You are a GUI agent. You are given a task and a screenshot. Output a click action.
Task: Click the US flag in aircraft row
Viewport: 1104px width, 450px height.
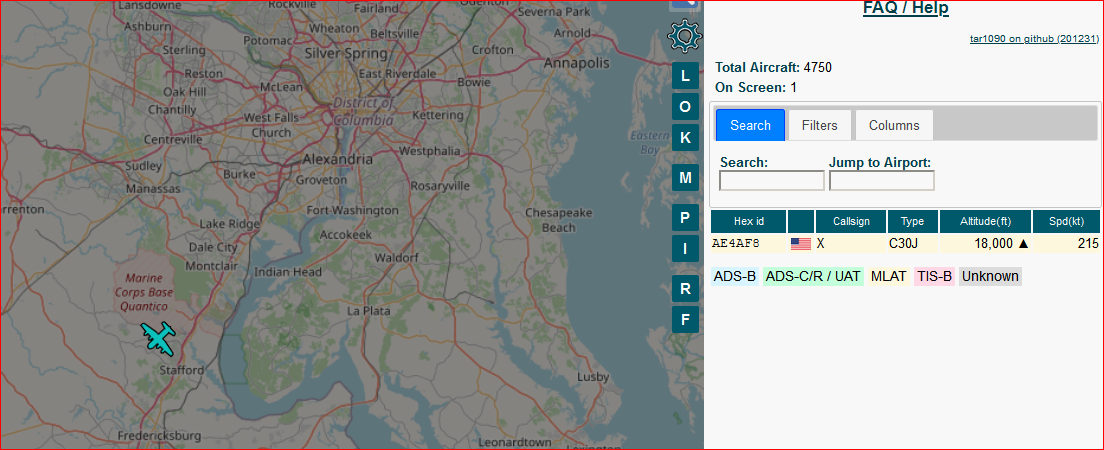801,244
